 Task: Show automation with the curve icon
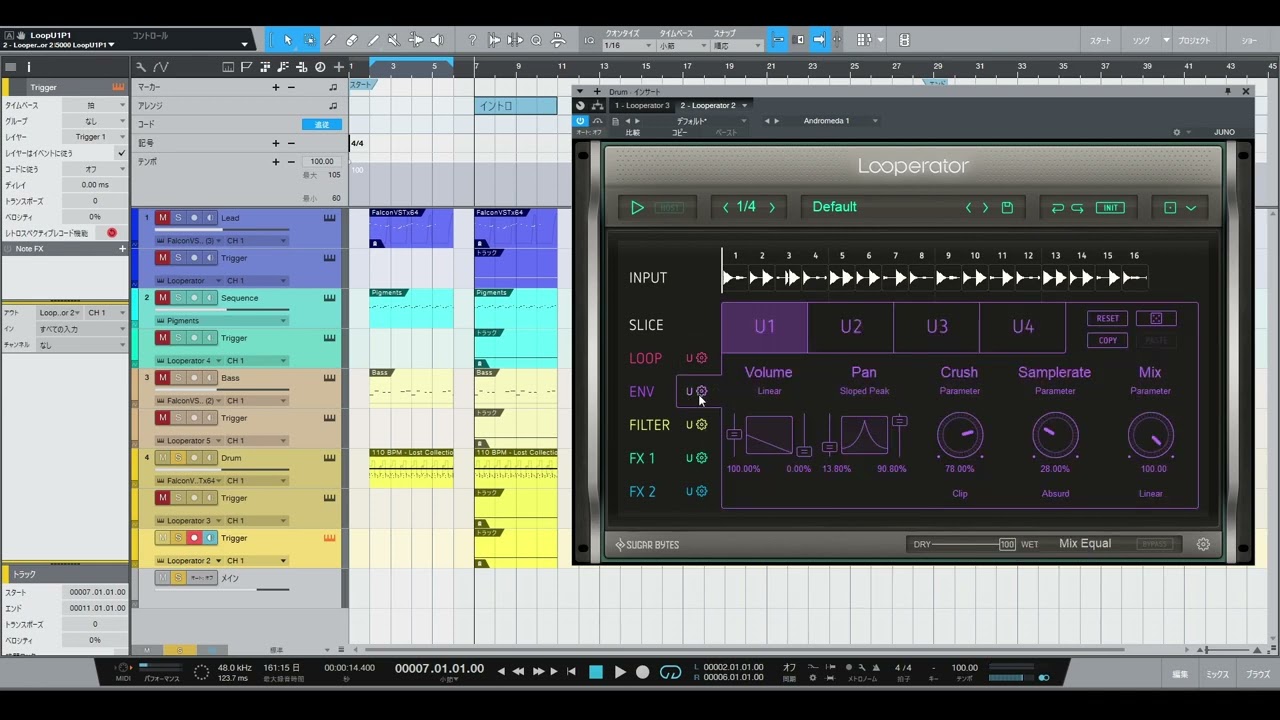[162, 67]
